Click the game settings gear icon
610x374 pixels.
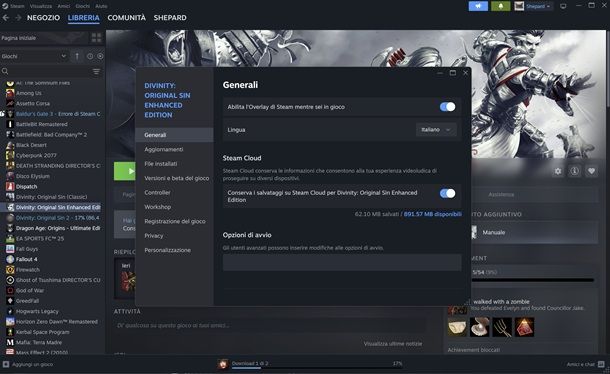pyautogui.click(x=558, y=171)
